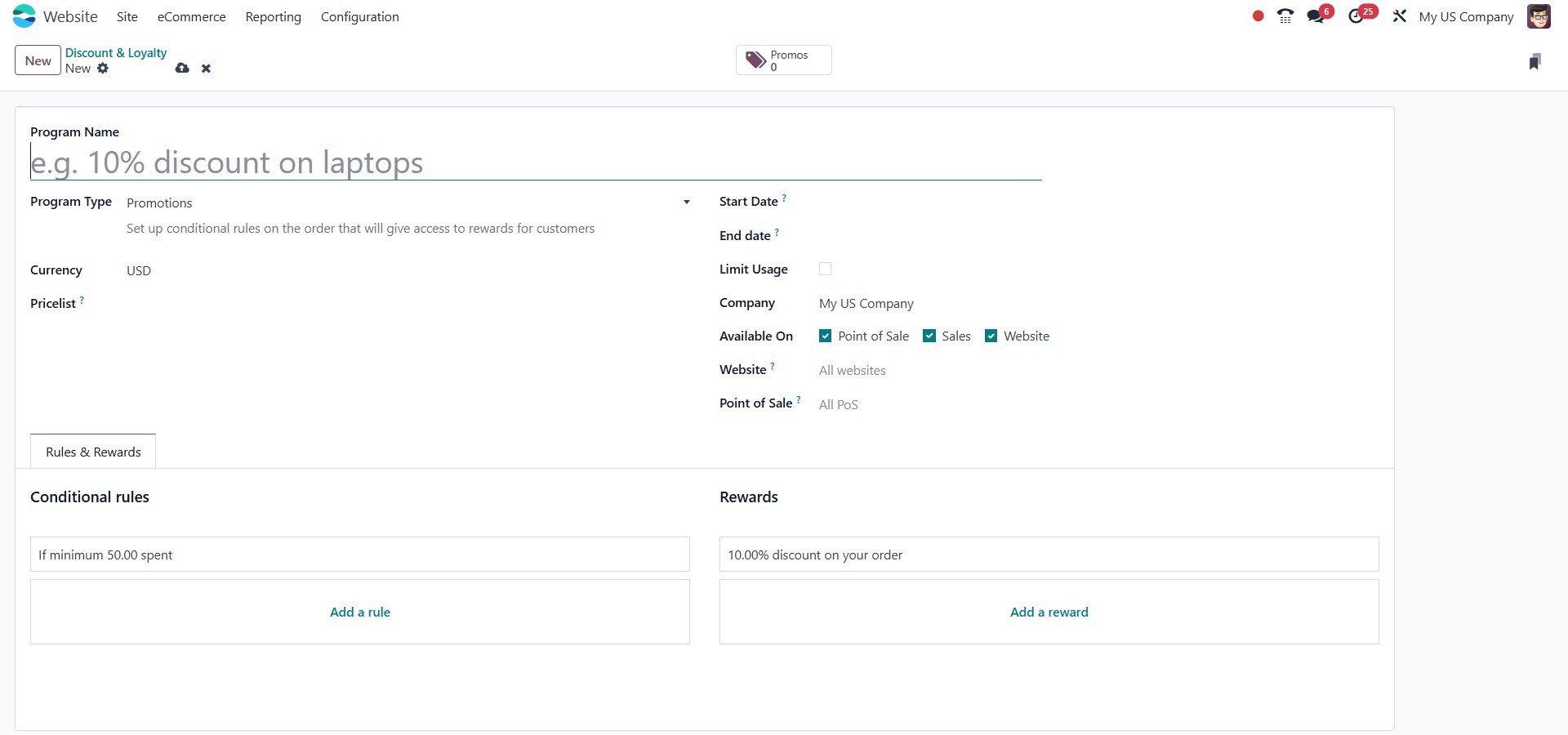Click Add a rule
The height and width of the screenshot is (735, 1568).
360,612
